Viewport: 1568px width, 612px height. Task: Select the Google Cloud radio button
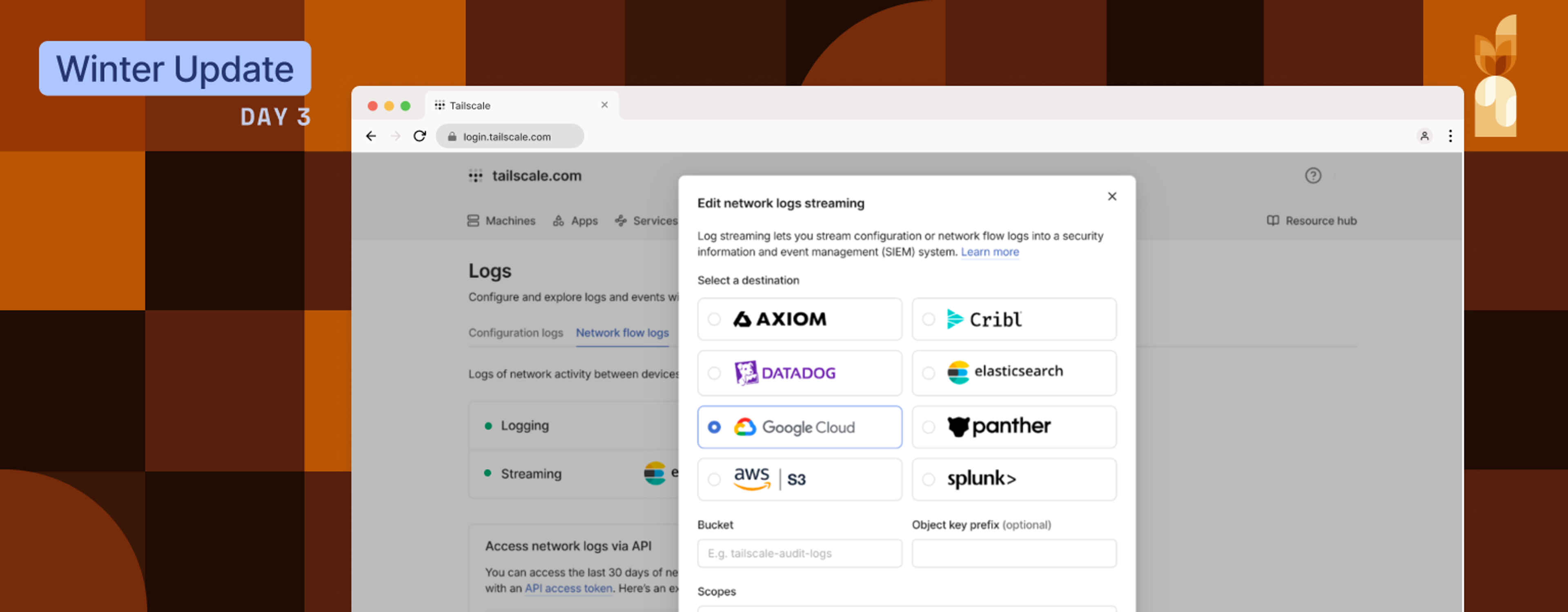click(714, 427)
